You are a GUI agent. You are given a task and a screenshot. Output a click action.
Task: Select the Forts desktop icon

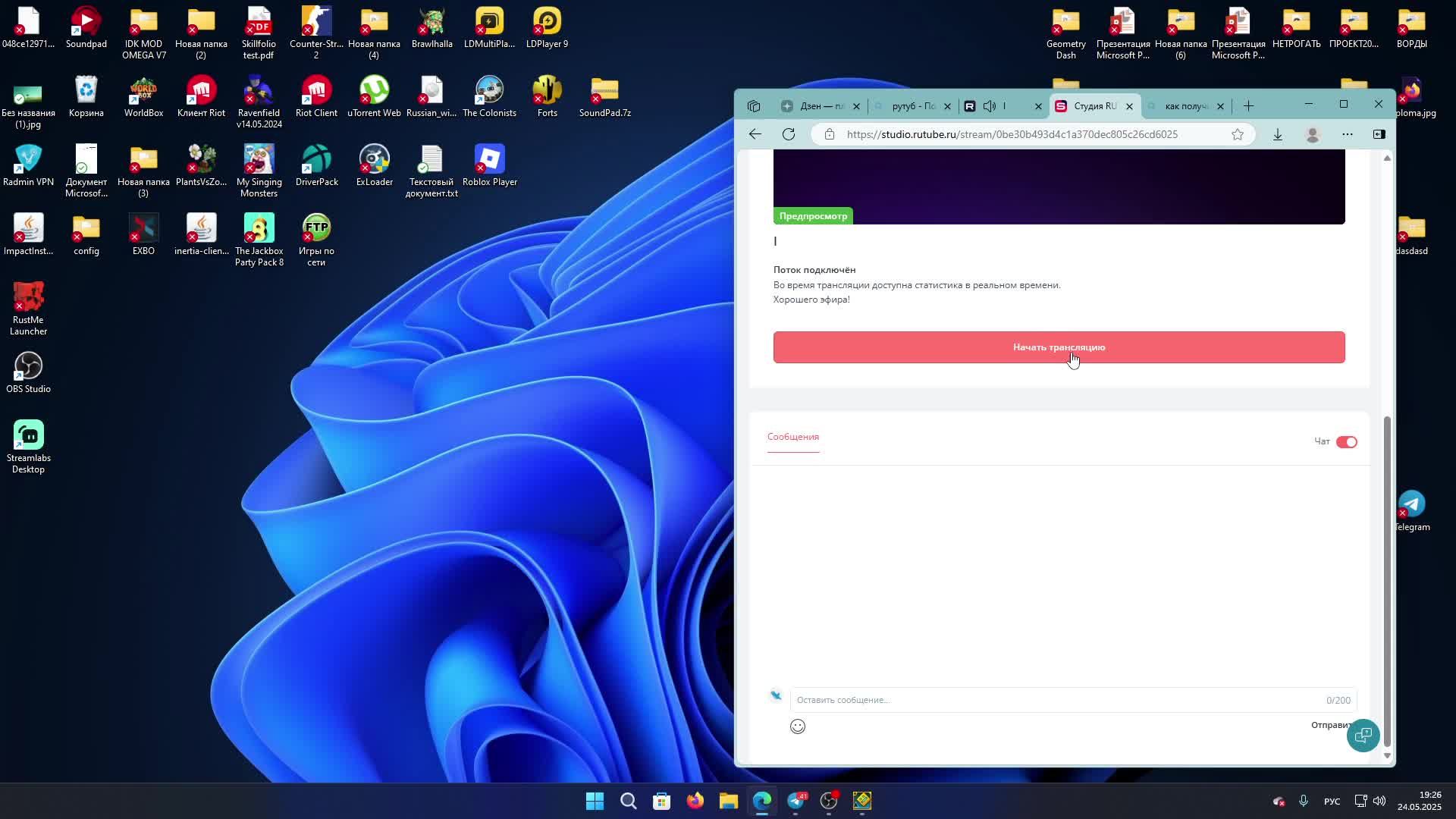(547, 97)
